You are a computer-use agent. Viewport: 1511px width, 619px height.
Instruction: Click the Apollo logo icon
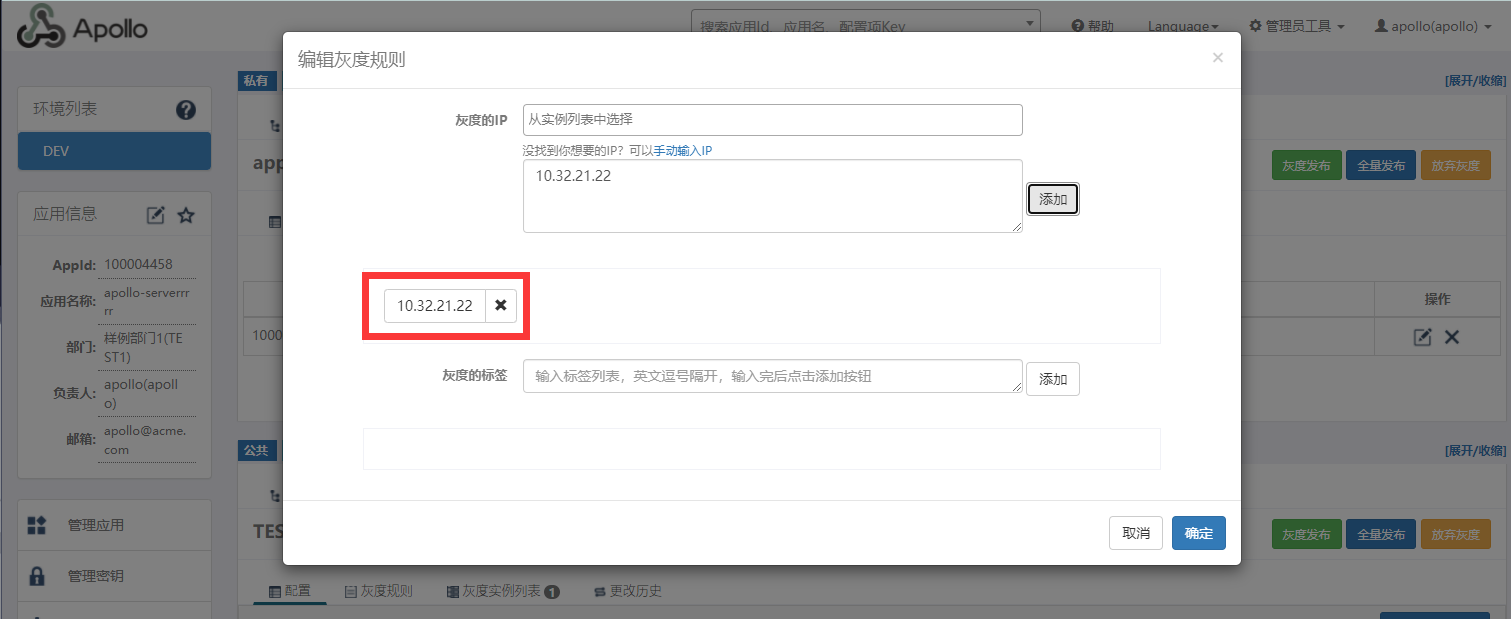tap(40, 26)
